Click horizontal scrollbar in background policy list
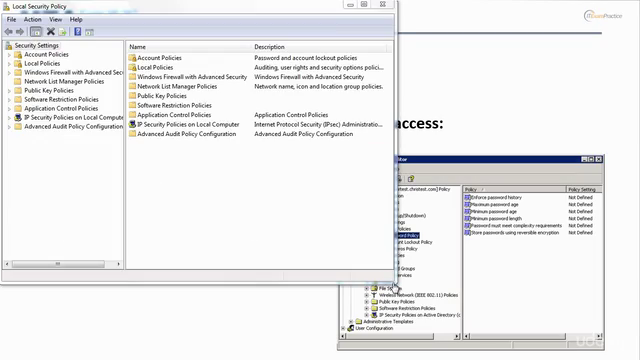The image size is (640, 360). 517,336
